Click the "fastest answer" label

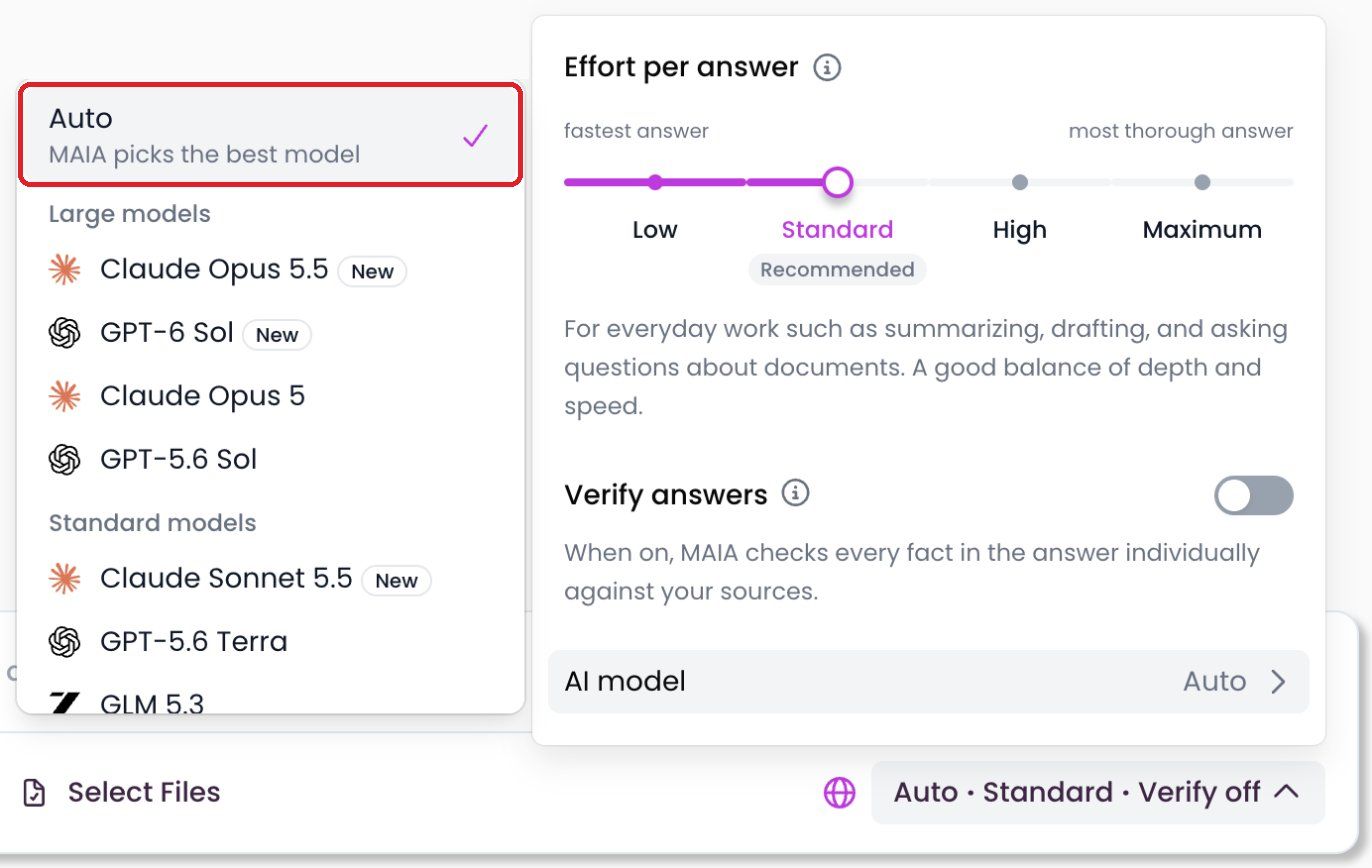[636, 131]
